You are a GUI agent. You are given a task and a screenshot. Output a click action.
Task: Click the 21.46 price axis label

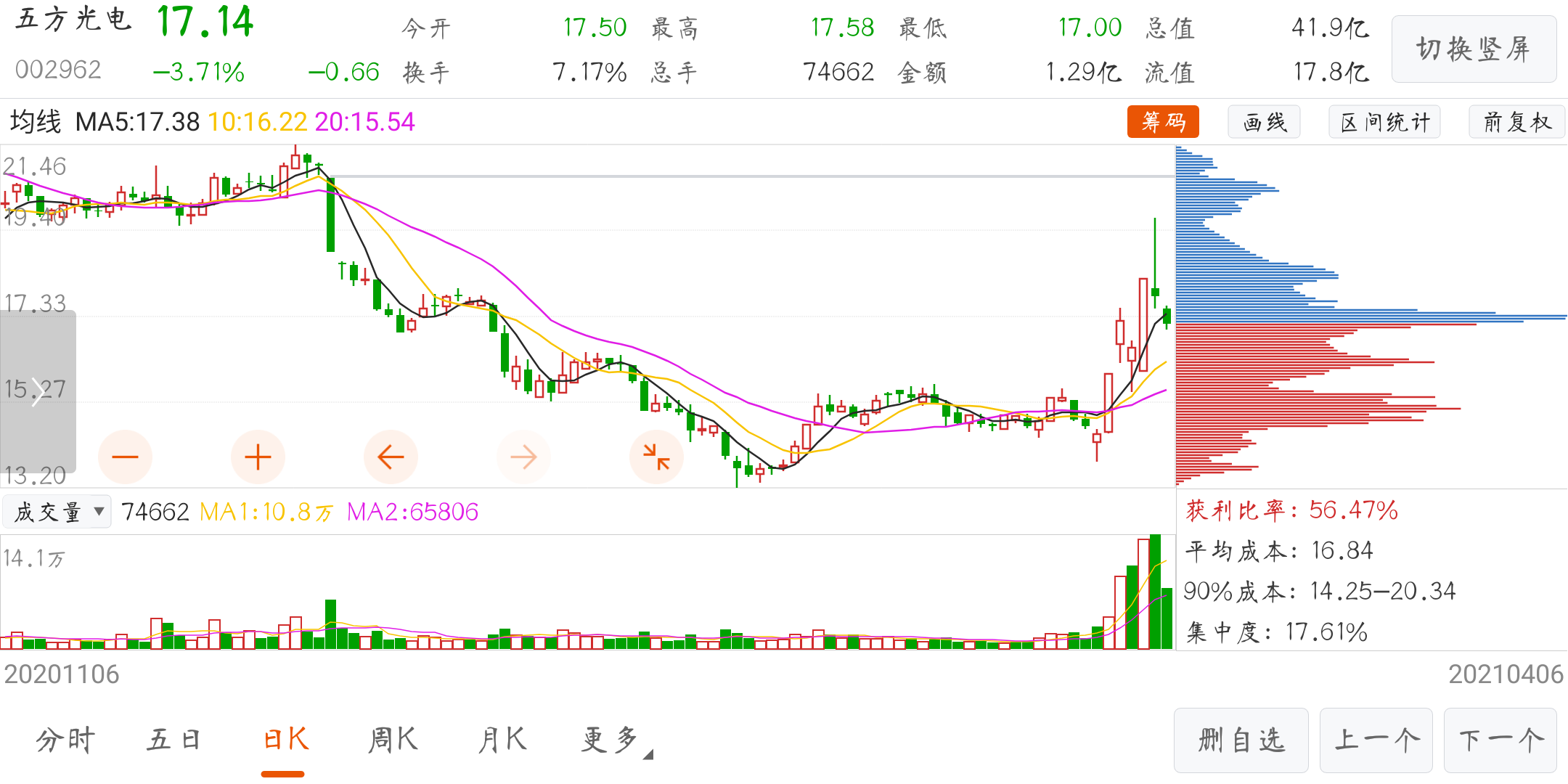[35, 166]
